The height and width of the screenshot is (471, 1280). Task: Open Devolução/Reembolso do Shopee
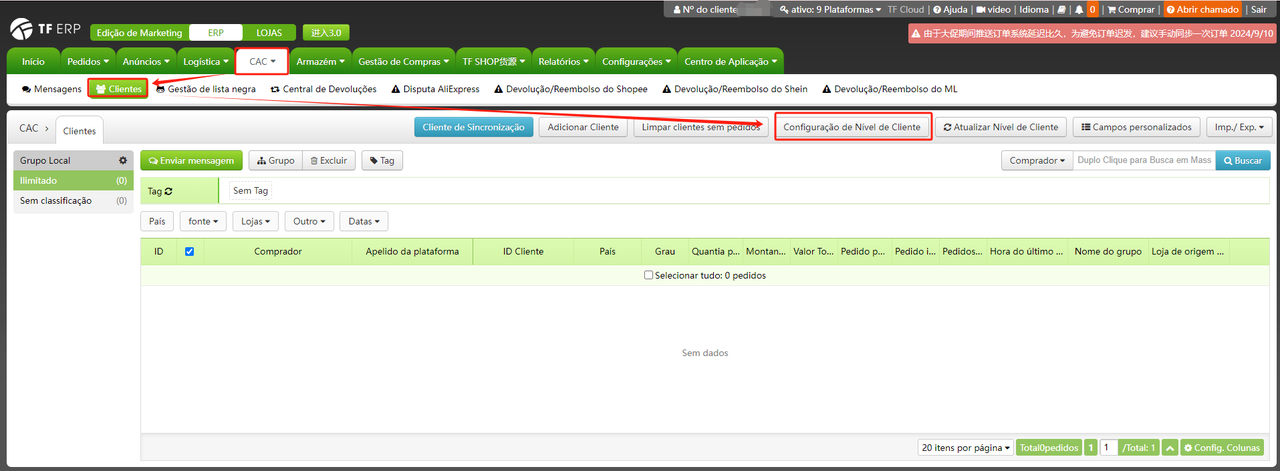click(x=570, y=89)
